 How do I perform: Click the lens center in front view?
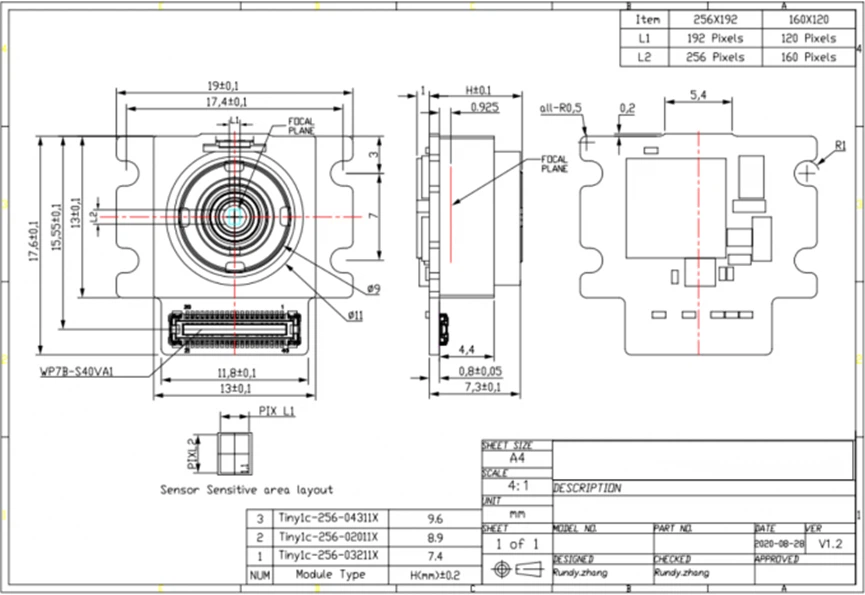click(x=236, y=217)
